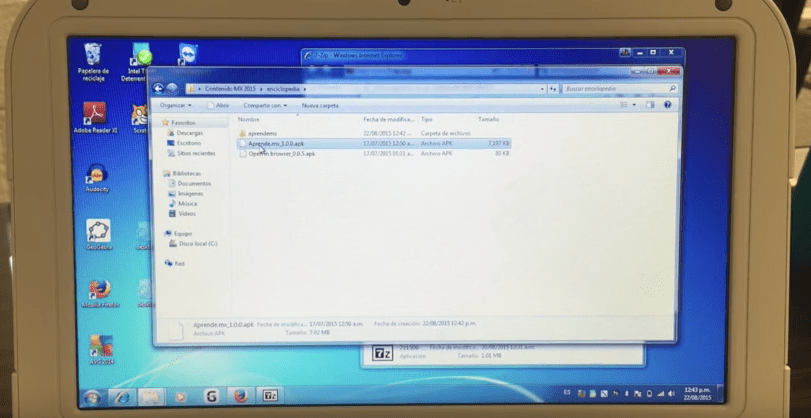The image size is (811, 418).
Task: Click the Buscar enciclopedia search field
Action: [x=619, y=89]
